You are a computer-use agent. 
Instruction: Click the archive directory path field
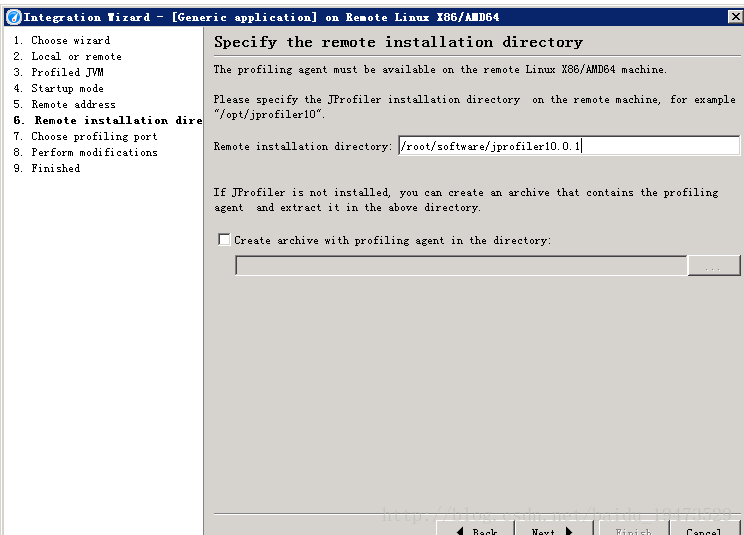click(x=461, y=265)
